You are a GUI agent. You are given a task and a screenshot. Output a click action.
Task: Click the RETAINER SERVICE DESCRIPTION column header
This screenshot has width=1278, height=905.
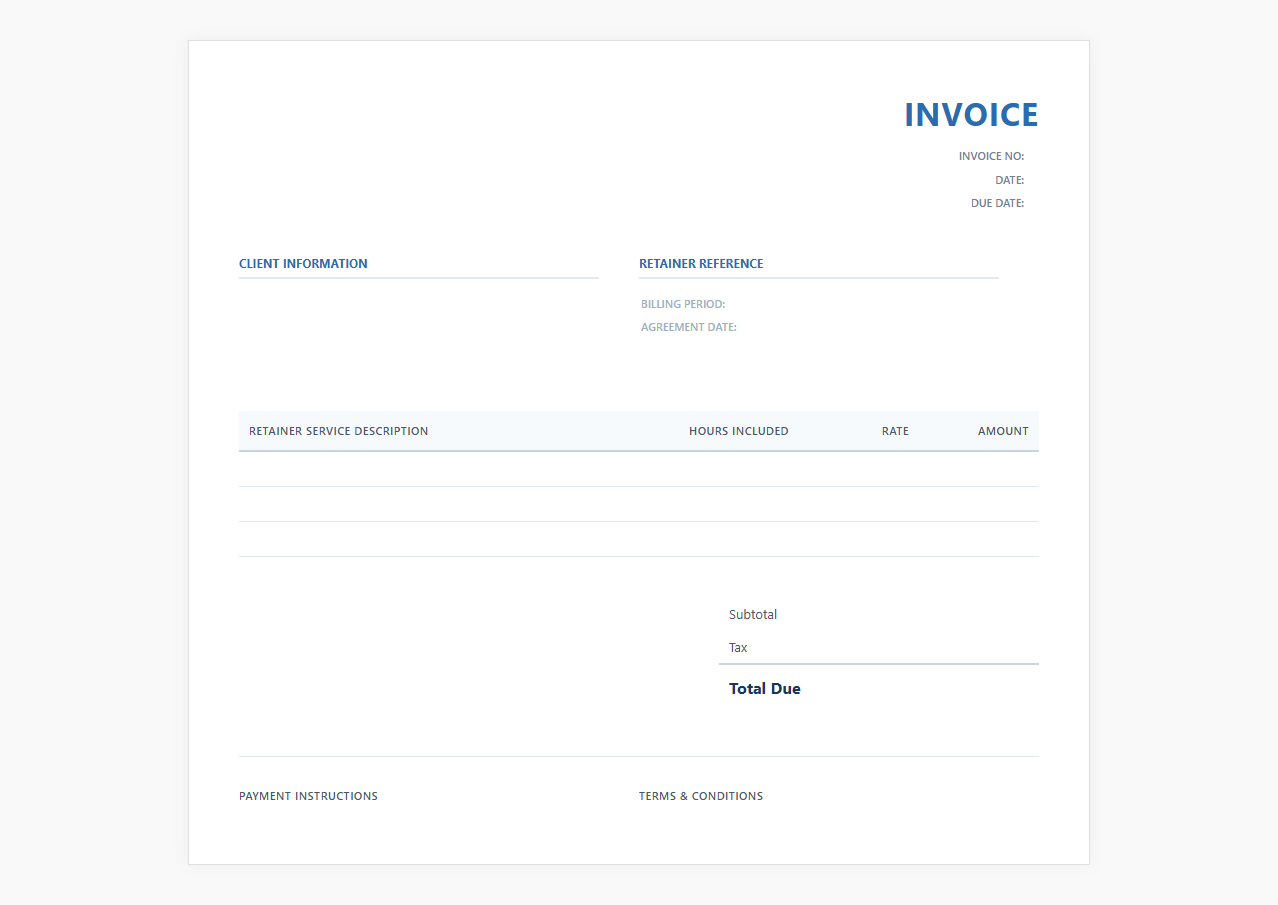338,431
